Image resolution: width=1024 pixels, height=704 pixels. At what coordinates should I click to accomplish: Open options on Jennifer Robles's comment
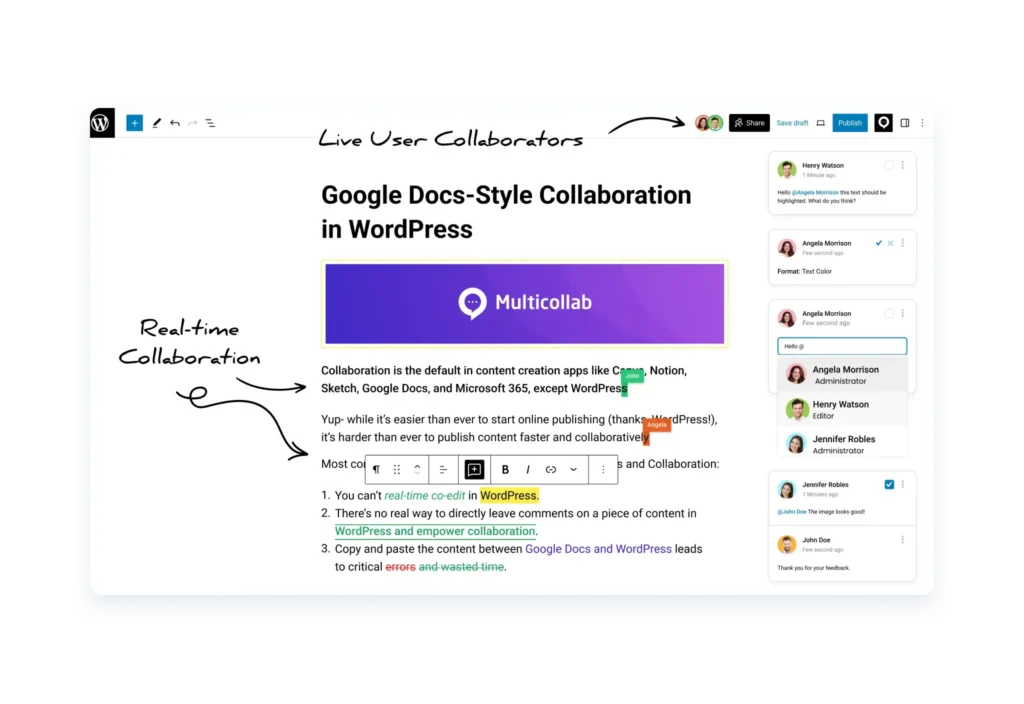point(903,485)
